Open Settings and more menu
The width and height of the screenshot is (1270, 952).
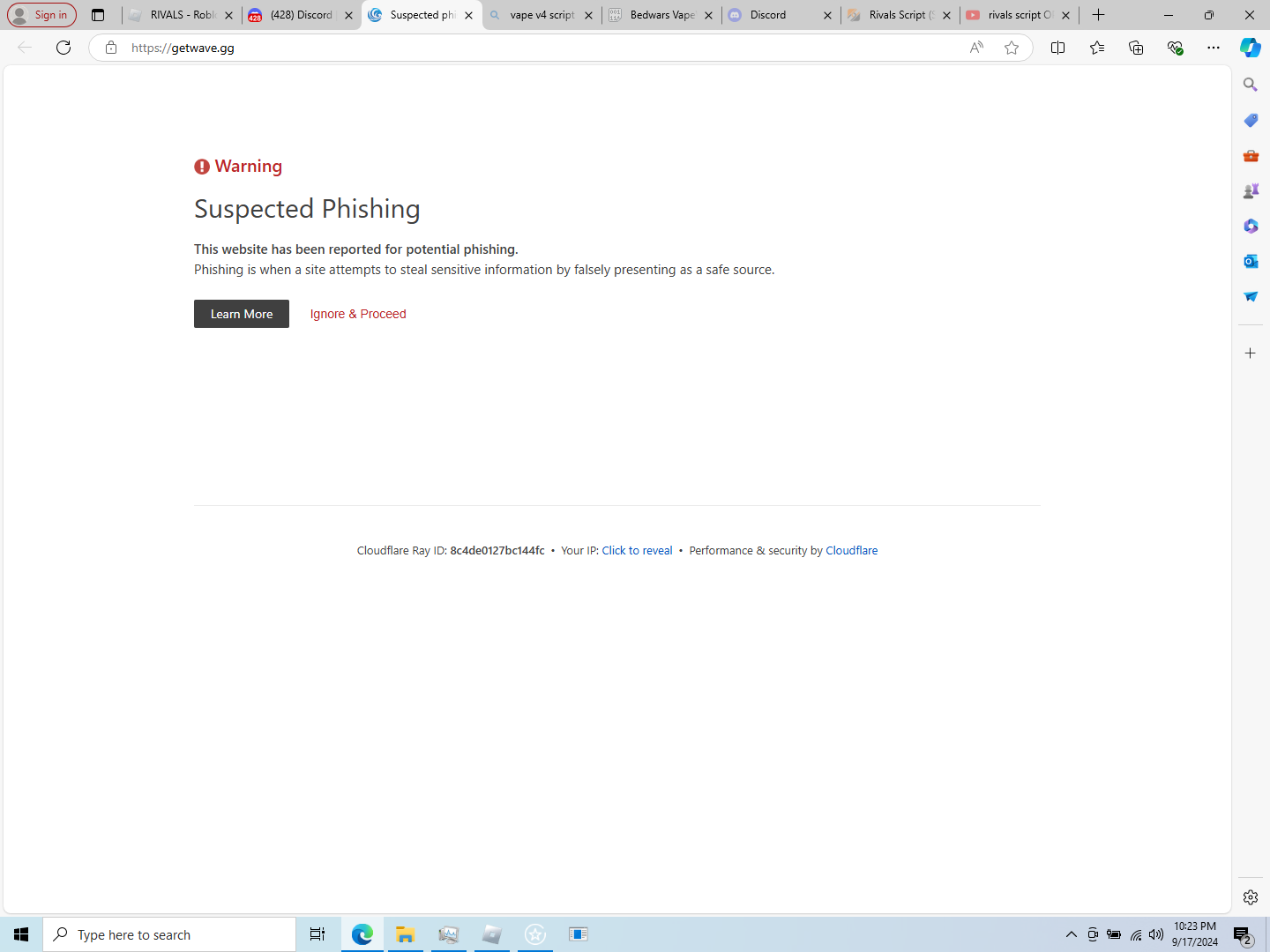[x=1214, y=48]
